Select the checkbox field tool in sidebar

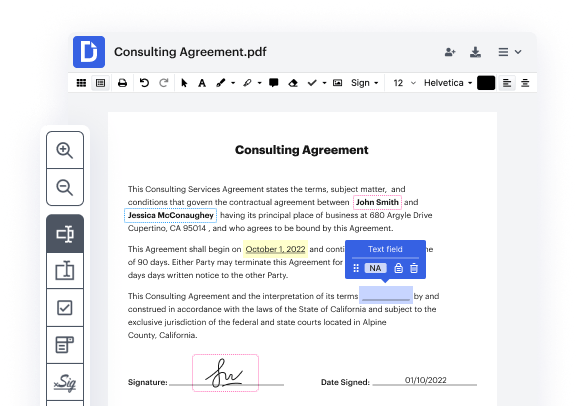click(x=65, y=308)
